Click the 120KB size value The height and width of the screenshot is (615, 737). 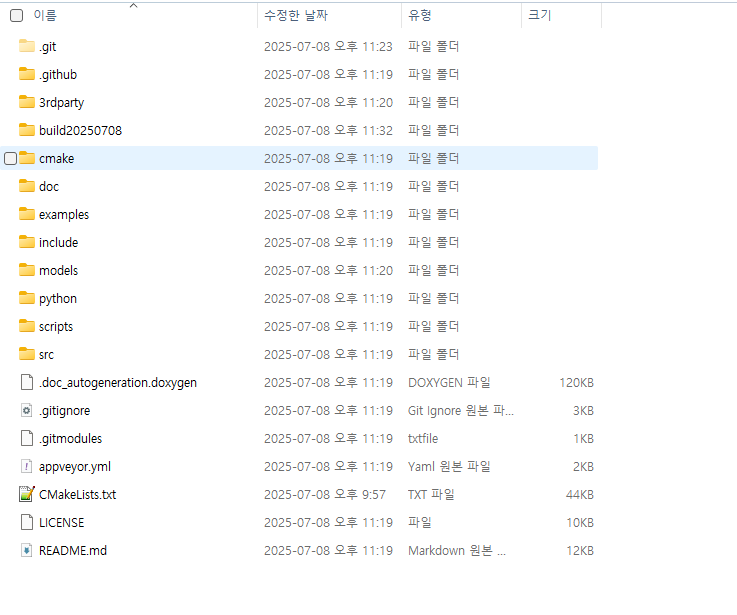(x=576, y=382)
